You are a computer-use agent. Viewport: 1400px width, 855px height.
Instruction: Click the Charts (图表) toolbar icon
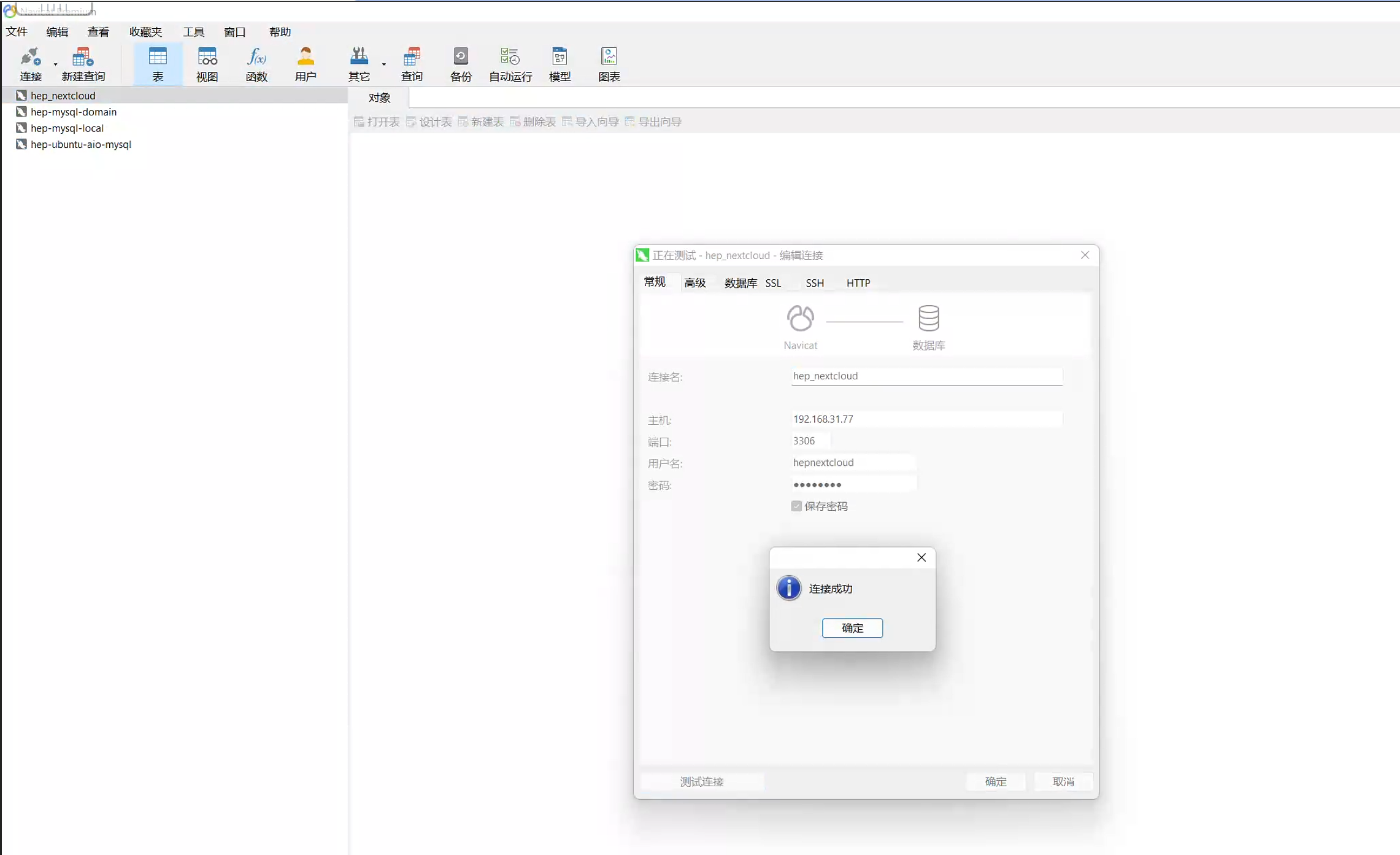point(609,64)
